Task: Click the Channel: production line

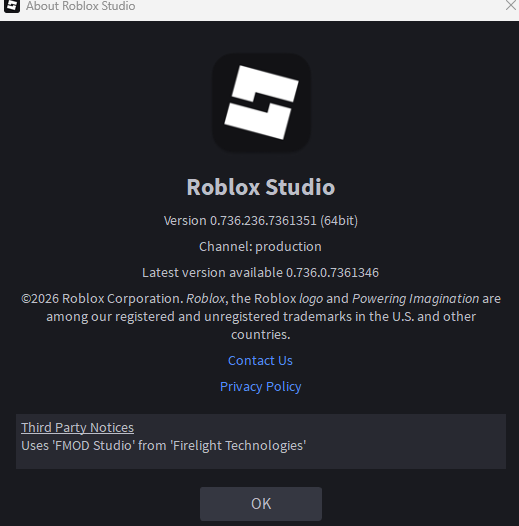Action: coord(260,247)
